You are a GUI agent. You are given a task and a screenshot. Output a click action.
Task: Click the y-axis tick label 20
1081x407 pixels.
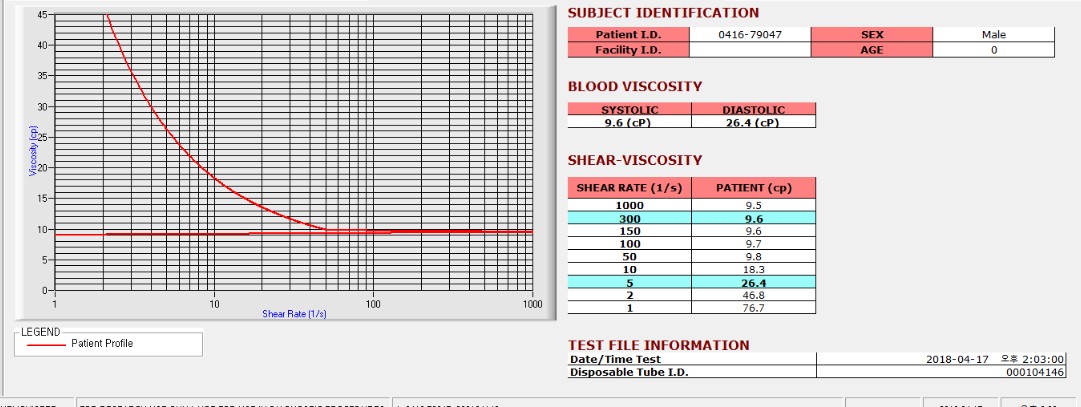point(43,168)
